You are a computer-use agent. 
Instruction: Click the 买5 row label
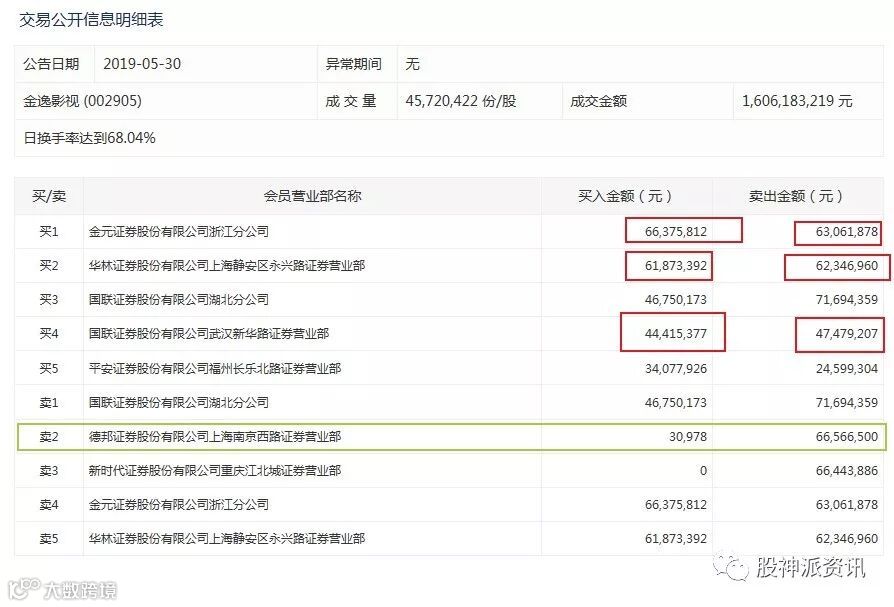coord(49,368)
